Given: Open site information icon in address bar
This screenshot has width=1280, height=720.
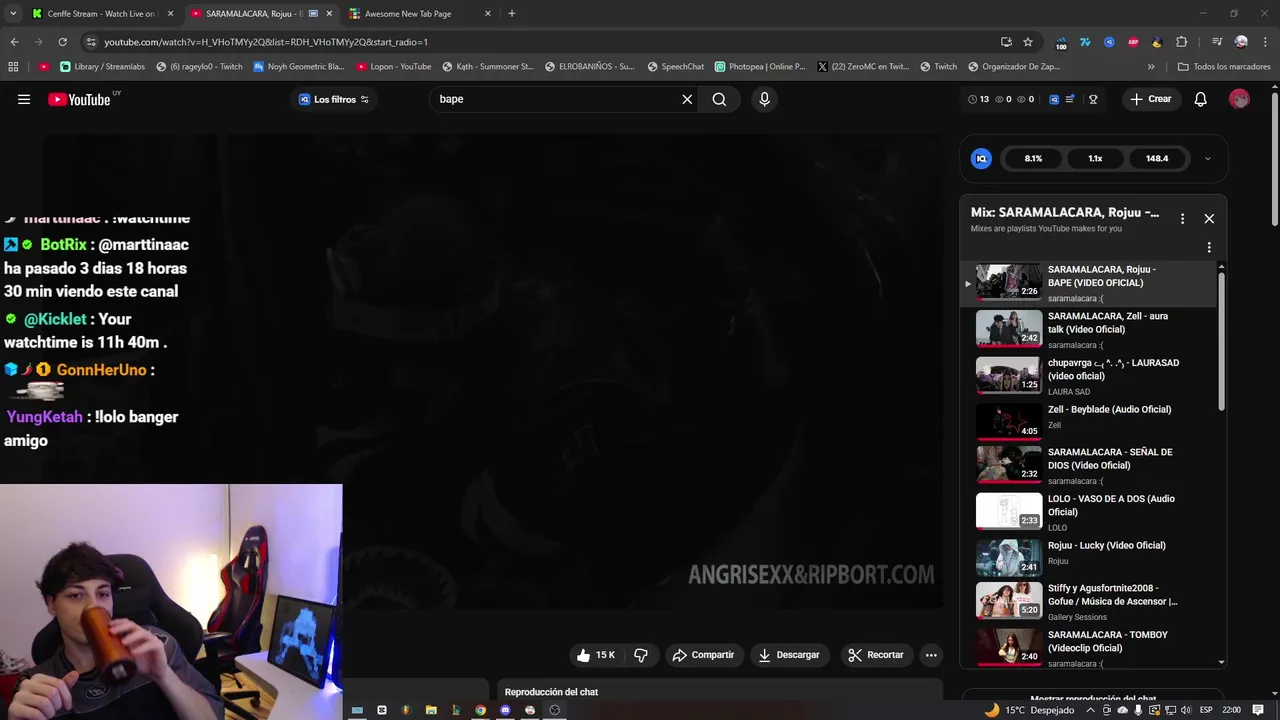Looking at the screenshot, I should pyautogui.click(x=91, y=42).
